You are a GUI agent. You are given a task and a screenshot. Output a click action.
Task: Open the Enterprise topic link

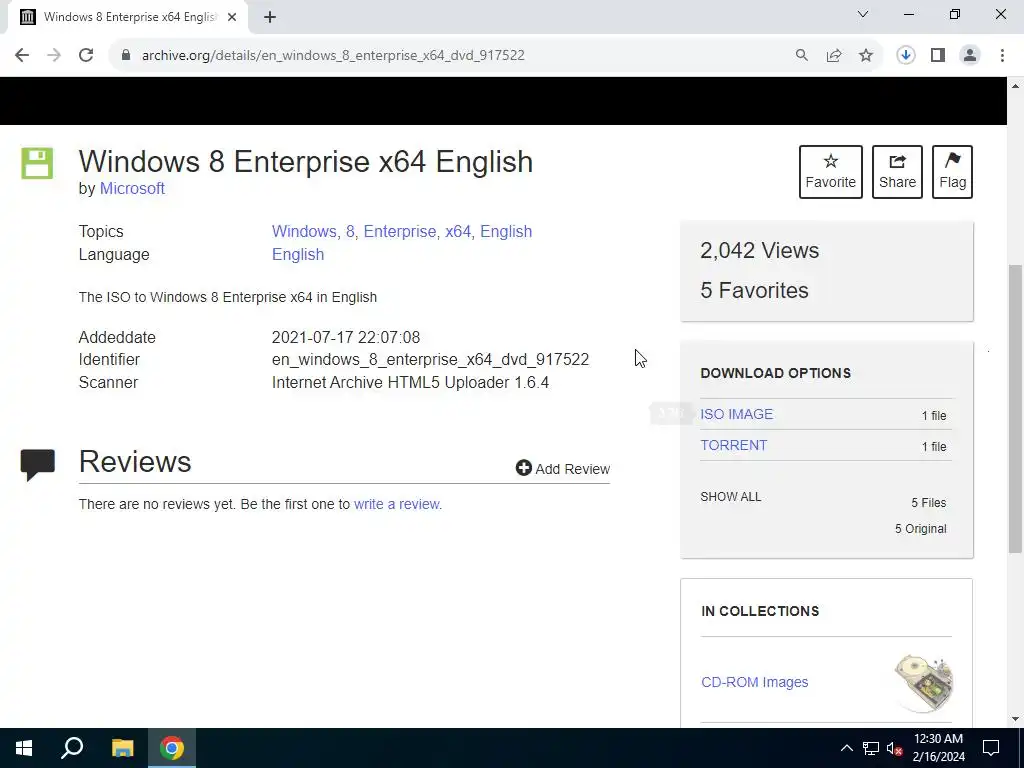tap(401, 231)
